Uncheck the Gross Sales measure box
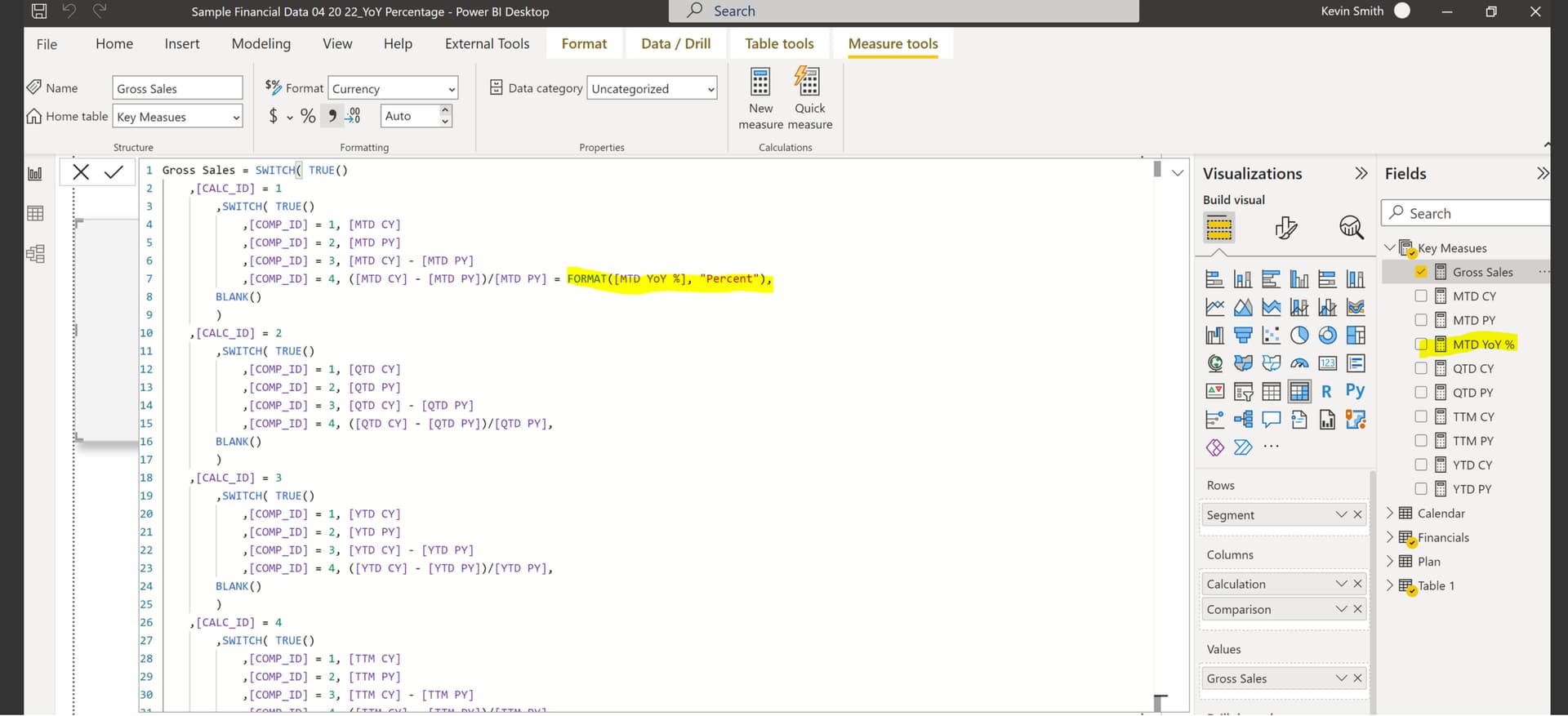The height and width of the screenshot is (716, 1568). [x=1421, y=272]
